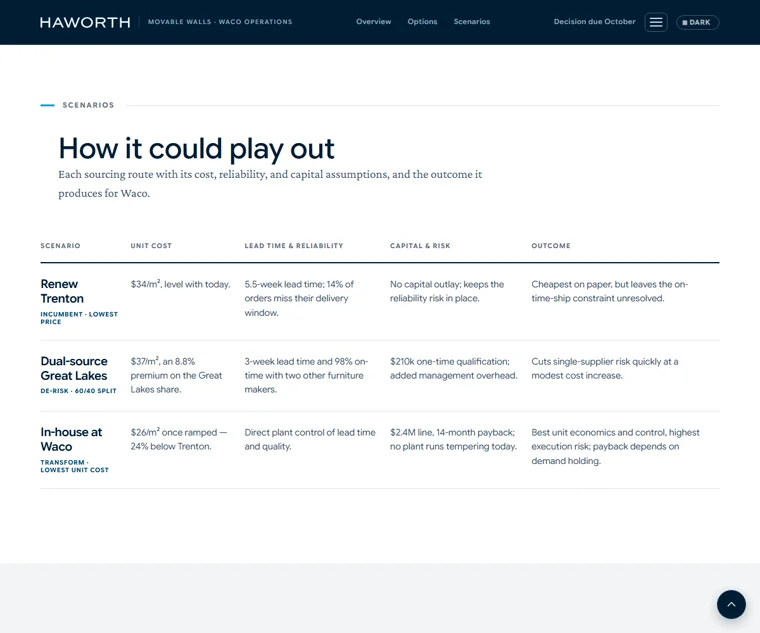Image resolution: width=760 pixels, height=633 pixels.
Task: Select the 'In-house at Waco' scenario name
Action: click(x=71, y=439)
